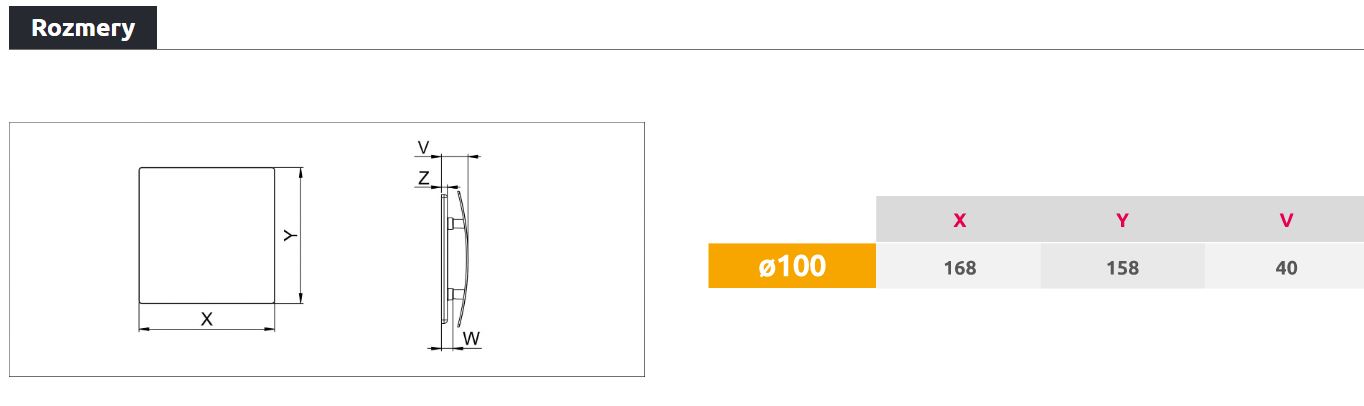
Task: Click the Z dimension label in the side view
Action: click(x=424, y=178)
